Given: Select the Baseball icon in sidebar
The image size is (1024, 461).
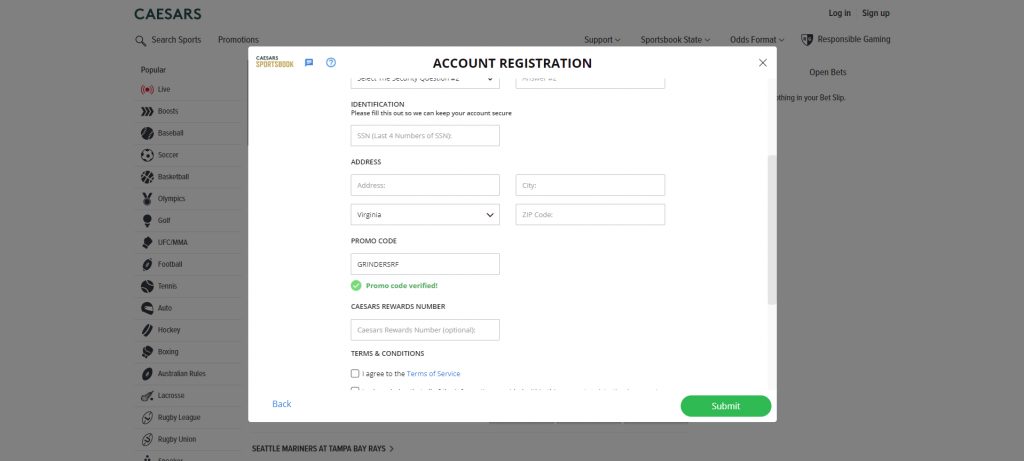Looking at the screenshot, I should [147, 133].
